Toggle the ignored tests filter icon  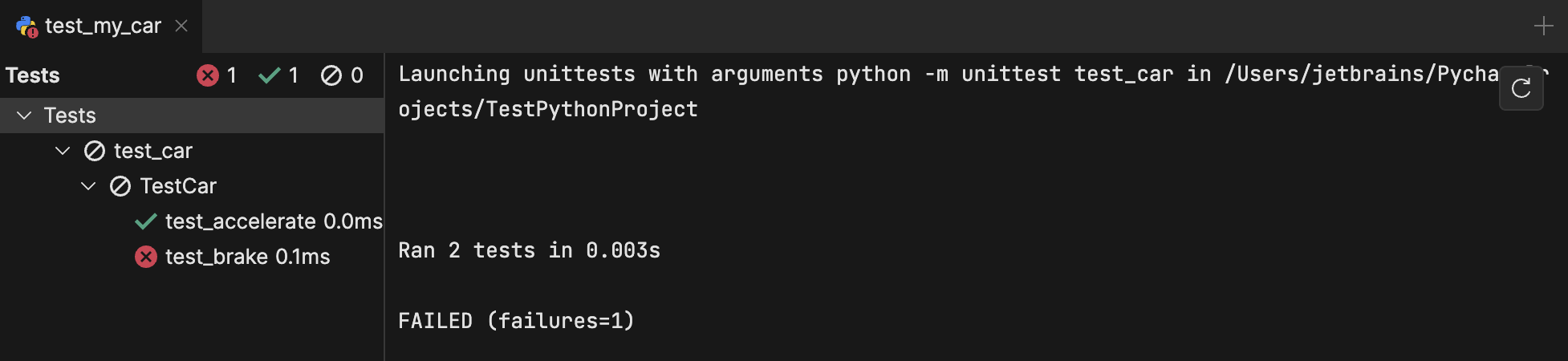331,75
